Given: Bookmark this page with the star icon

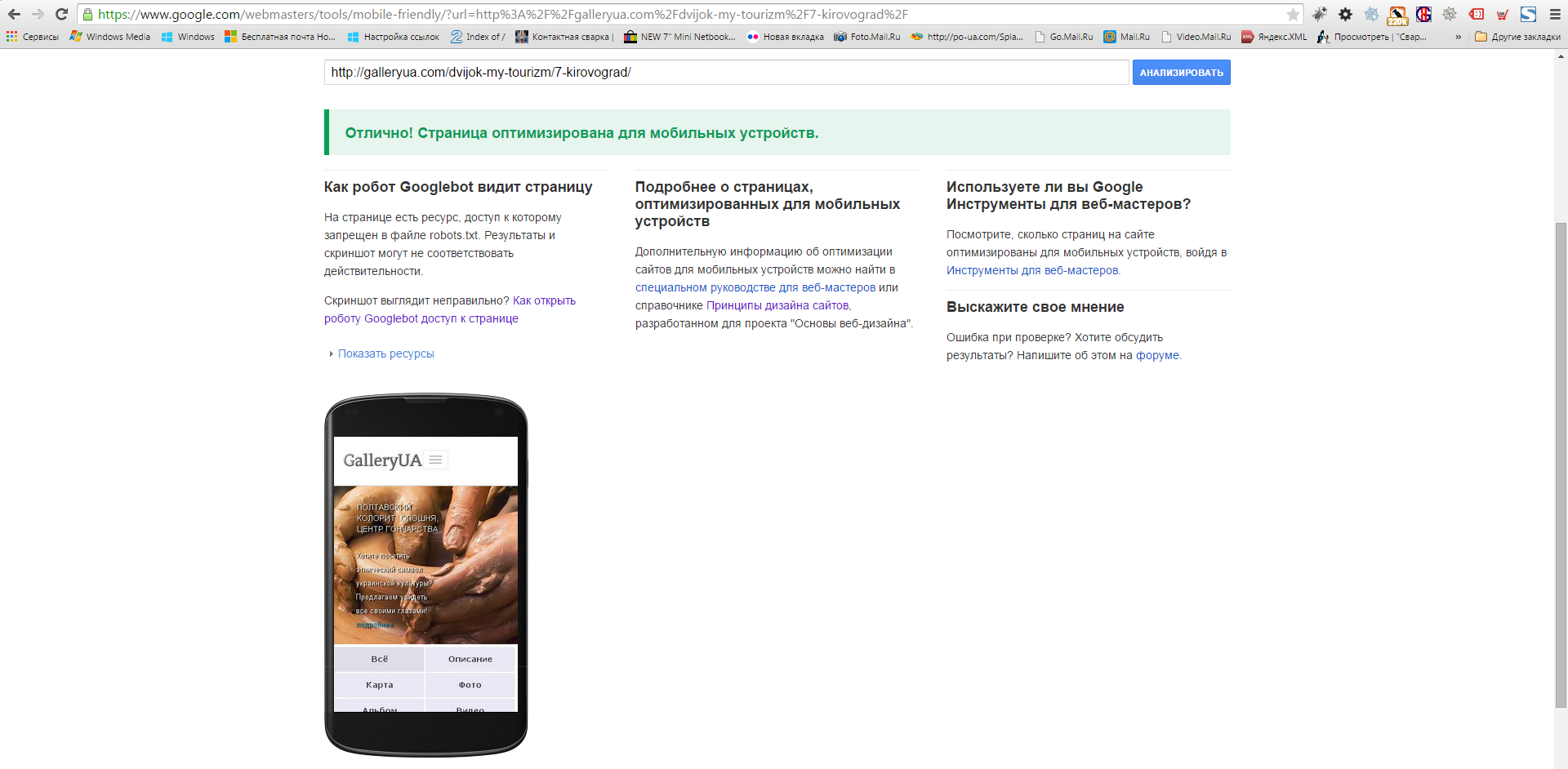Looking at the screenshot, I should click(1293, 14).
